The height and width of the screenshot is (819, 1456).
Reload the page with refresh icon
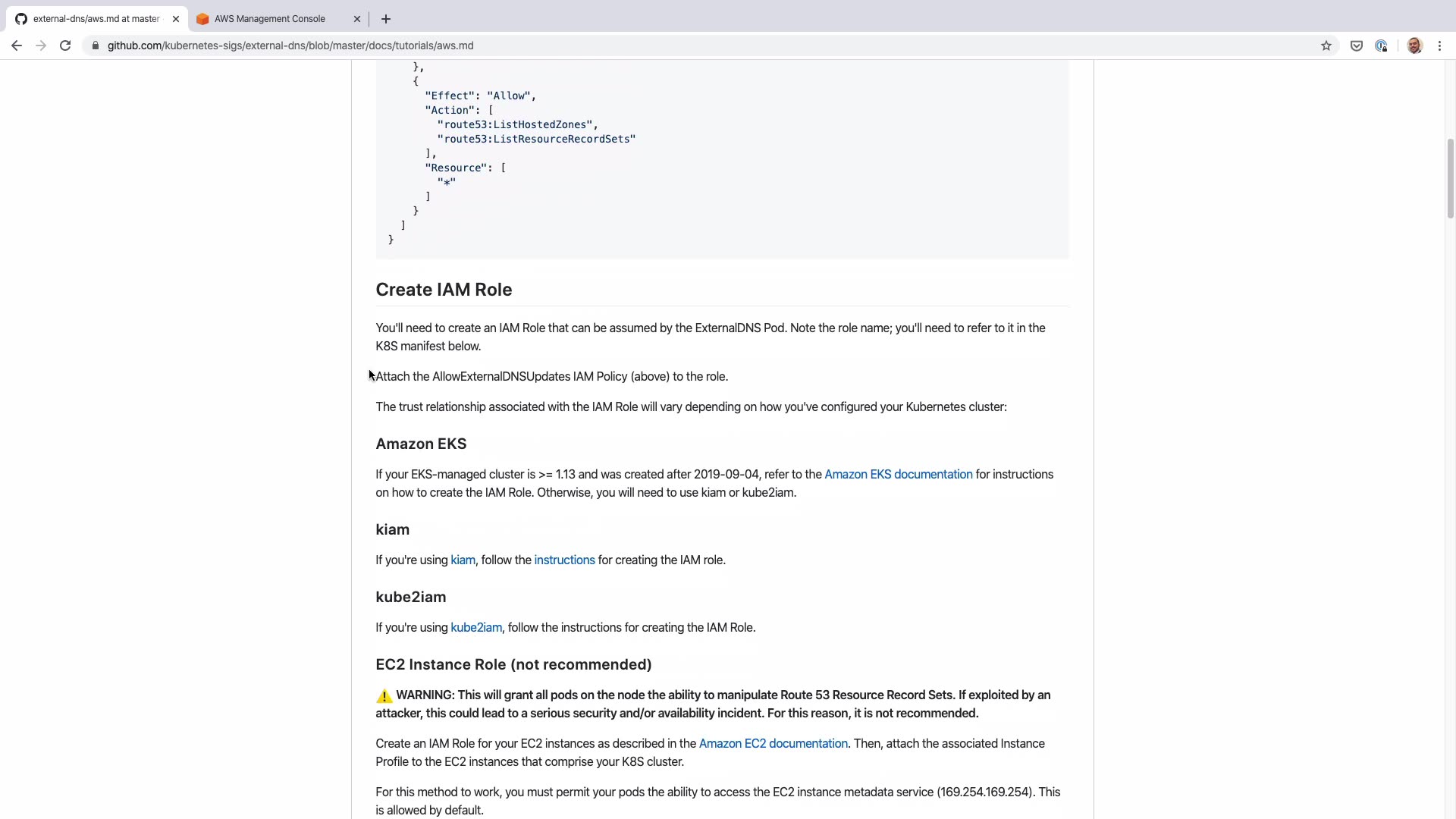coord(65,45)
